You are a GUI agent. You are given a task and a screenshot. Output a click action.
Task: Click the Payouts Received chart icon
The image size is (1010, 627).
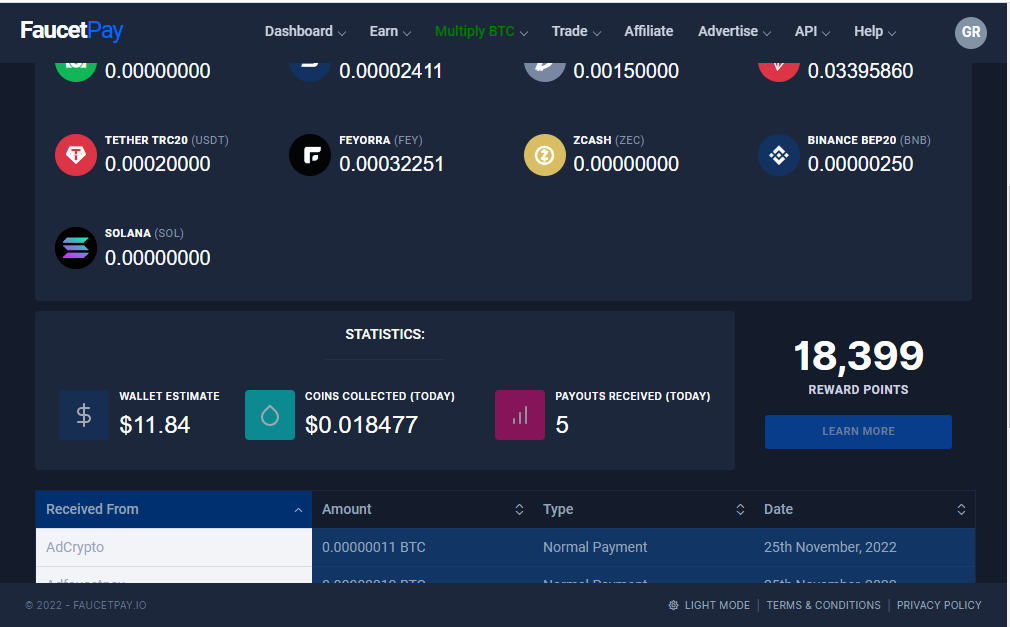pyautogui.click(x=520, y=415)
